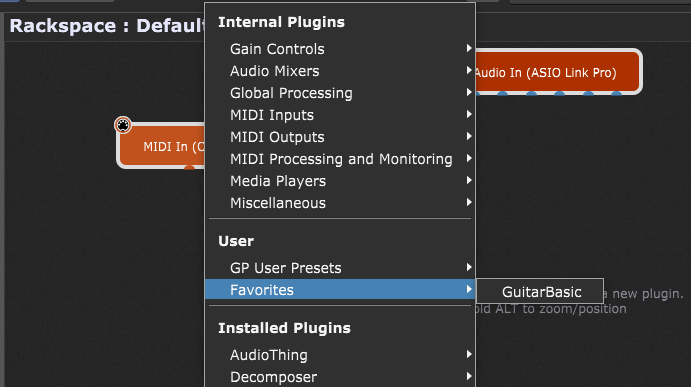The height and width of the screenshot is (387, 691).
Task: Open MIDI Processing and Monitoring submenu
Action: (x=340, y=159)
